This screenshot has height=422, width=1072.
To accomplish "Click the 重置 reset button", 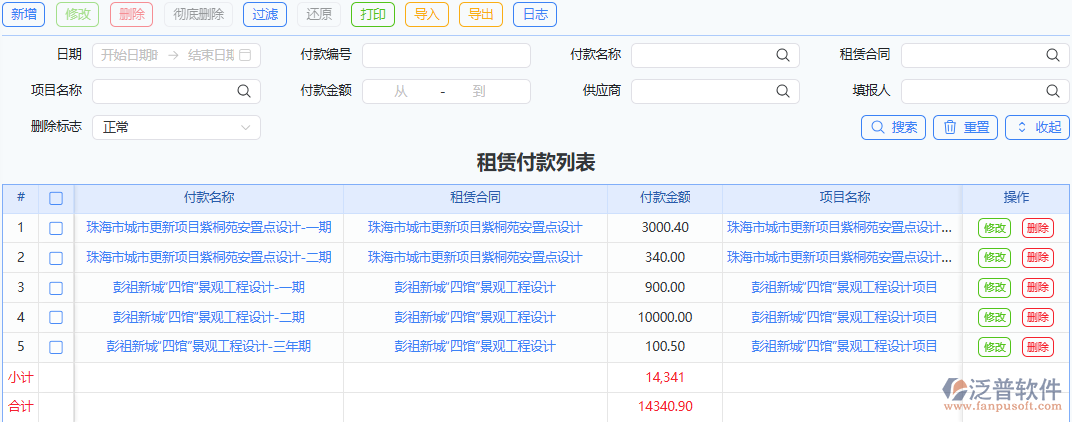I will 965,127.
